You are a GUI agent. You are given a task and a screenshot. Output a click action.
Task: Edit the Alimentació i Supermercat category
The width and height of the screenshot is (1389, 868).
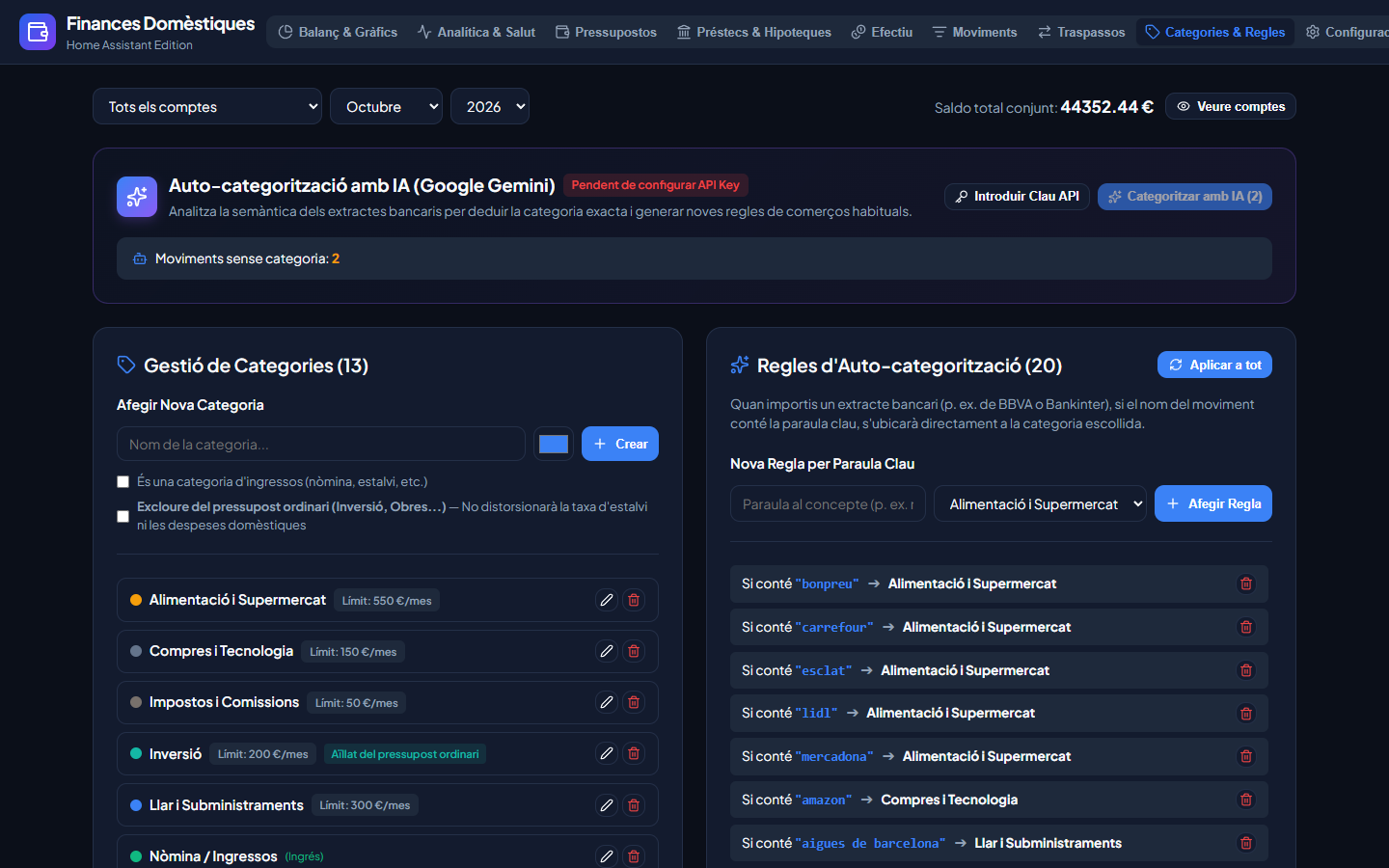tap(607, 600)
